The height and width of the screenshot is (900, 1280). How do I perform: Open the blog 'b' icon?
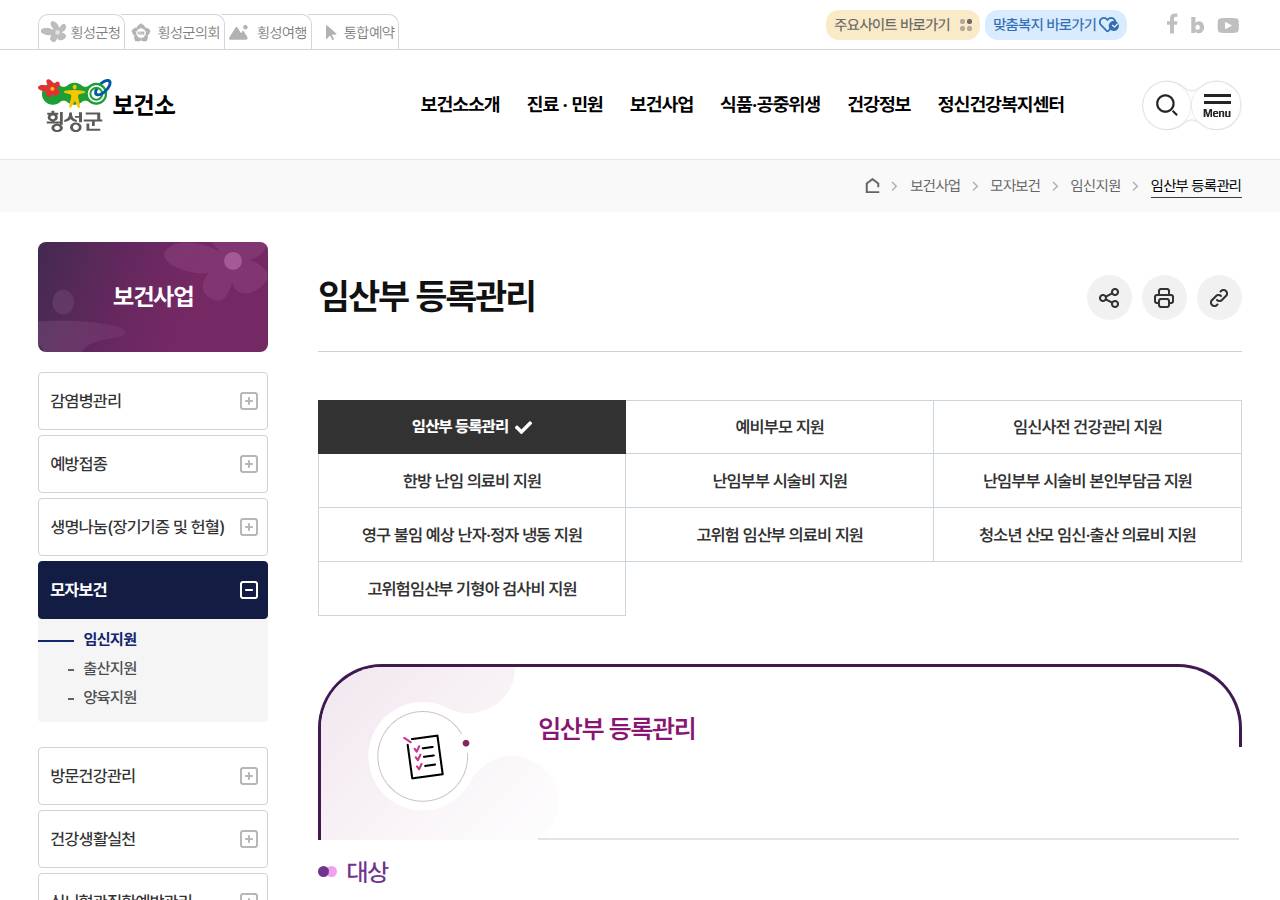1197,26
